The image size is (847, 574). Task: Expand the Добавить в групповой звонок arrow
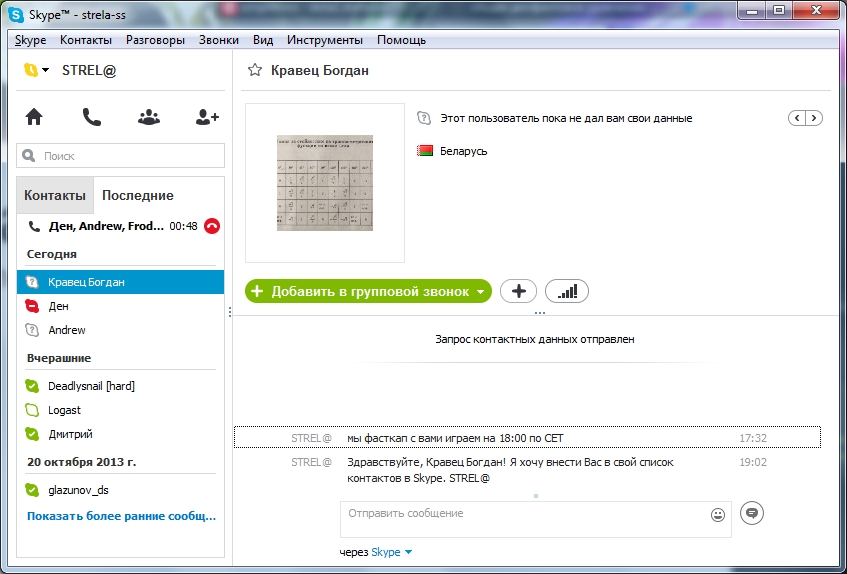point(480,292)
